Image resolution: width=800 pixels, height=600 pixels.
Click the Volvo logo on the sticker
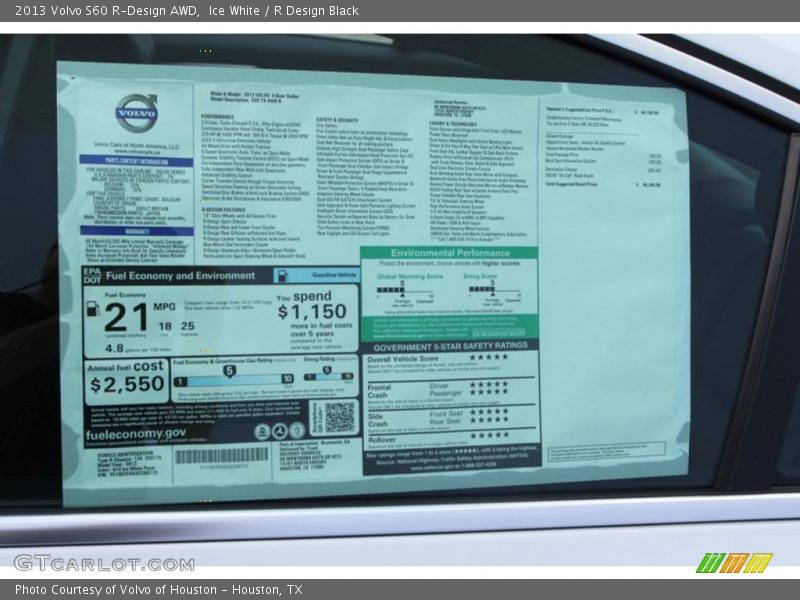136,112
